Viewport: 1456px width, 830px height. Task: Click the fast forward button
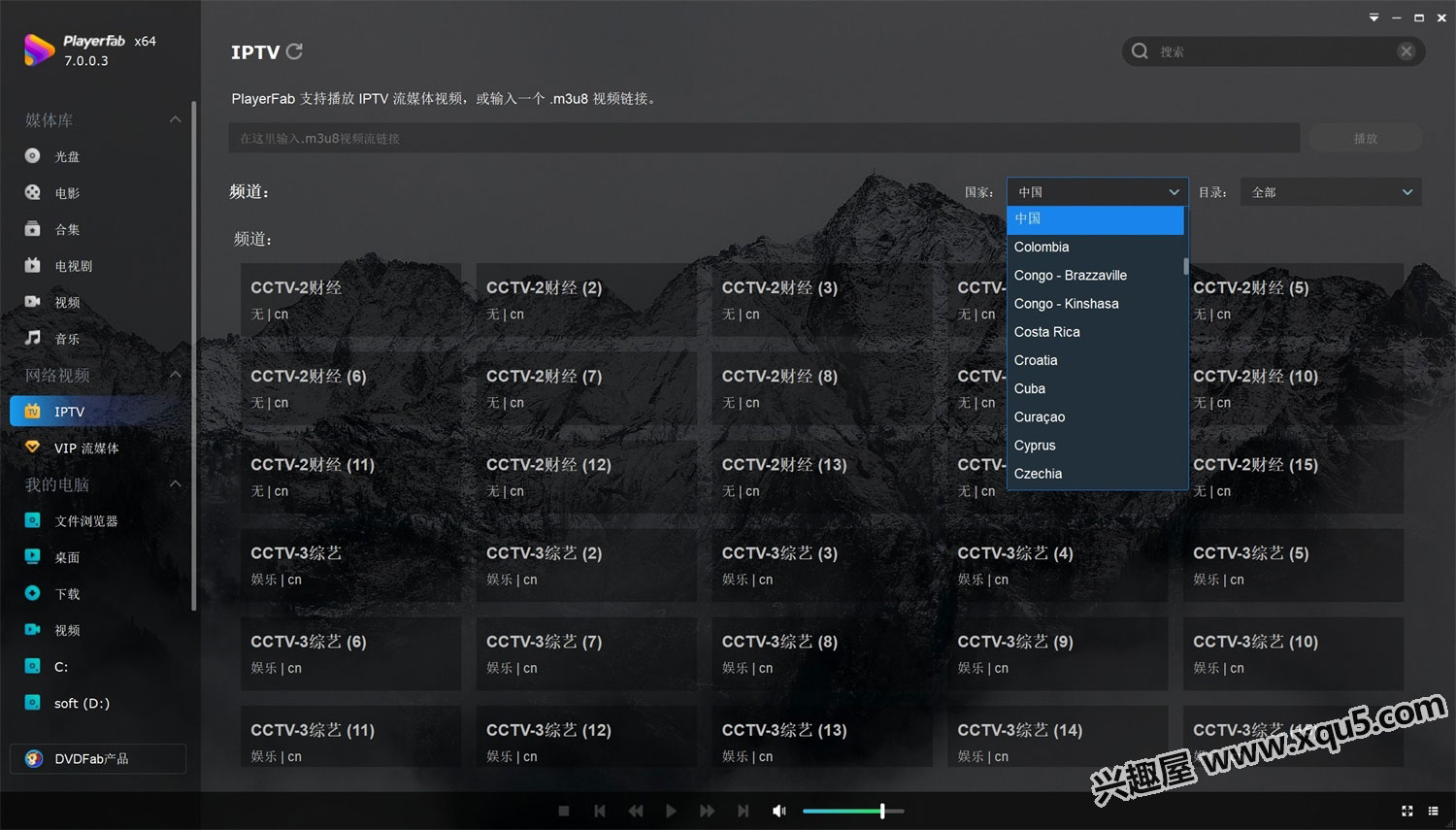point(707,811)
